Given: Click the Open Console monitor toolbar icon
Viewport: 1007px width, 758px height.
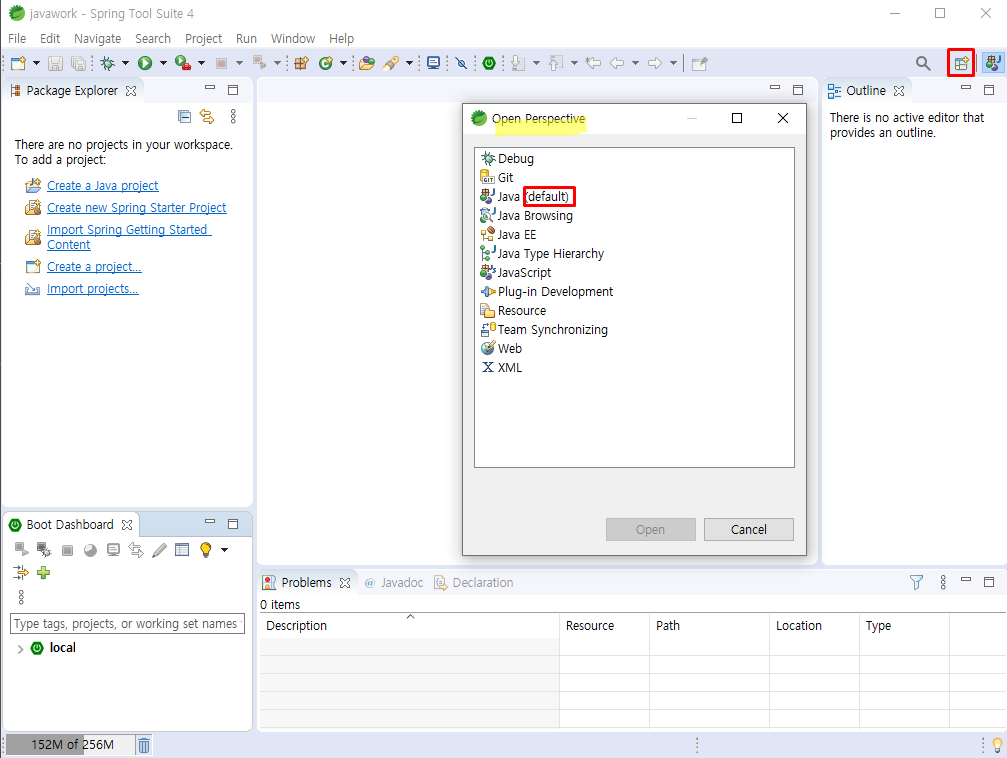Looking at the screenshot, I should tap(433, 63).
